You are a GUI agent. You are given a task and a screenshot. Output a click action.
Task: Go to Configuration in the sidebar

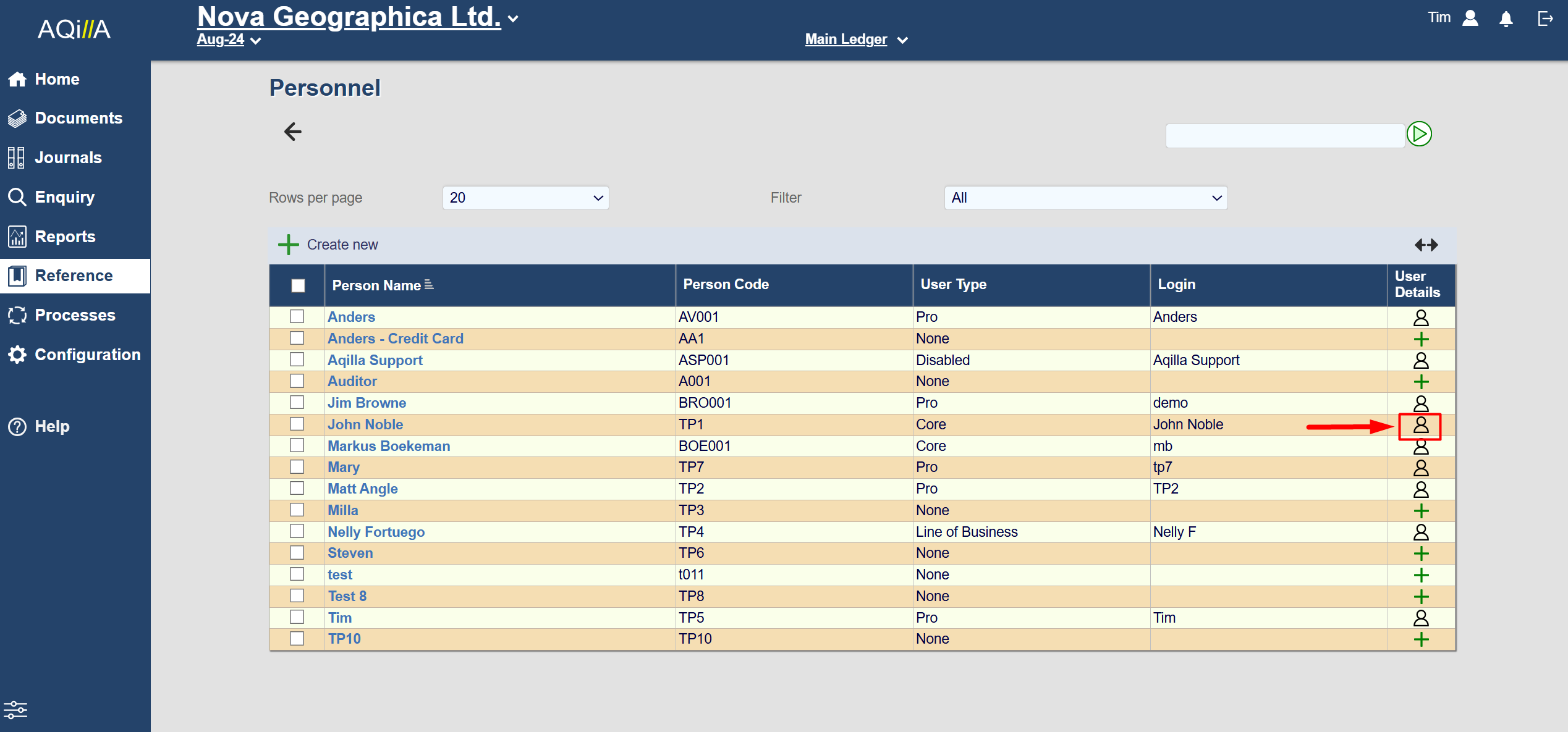pyautogui.click(x=87, y=355)
